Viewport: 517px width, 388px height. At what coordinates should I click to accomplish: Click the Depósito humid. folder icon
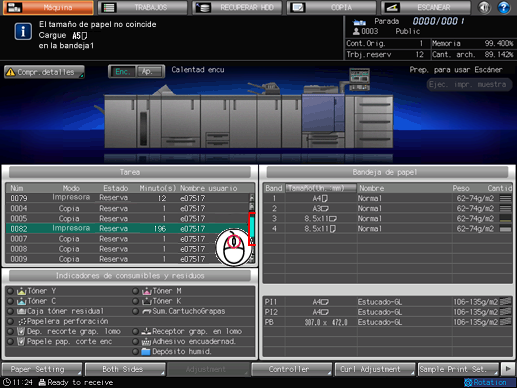pyautogui.click(x=146, y=352)
